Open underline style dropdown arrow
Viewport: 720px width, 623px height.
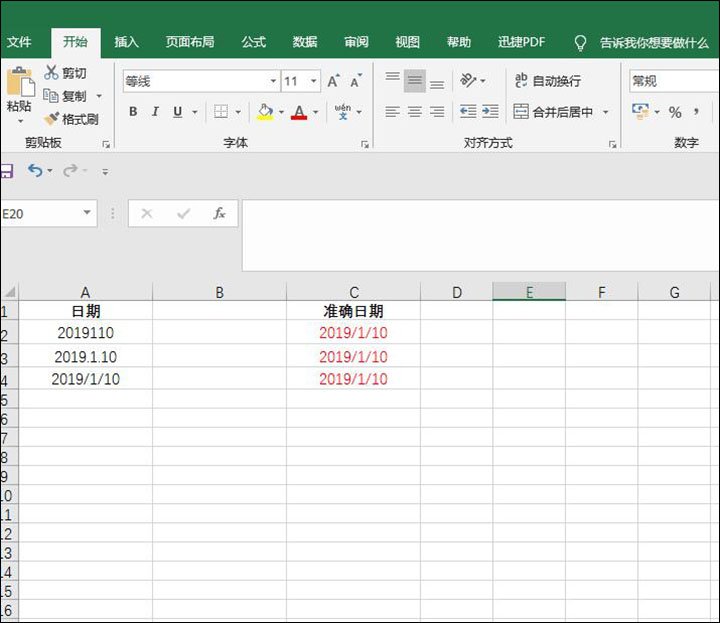195,112
